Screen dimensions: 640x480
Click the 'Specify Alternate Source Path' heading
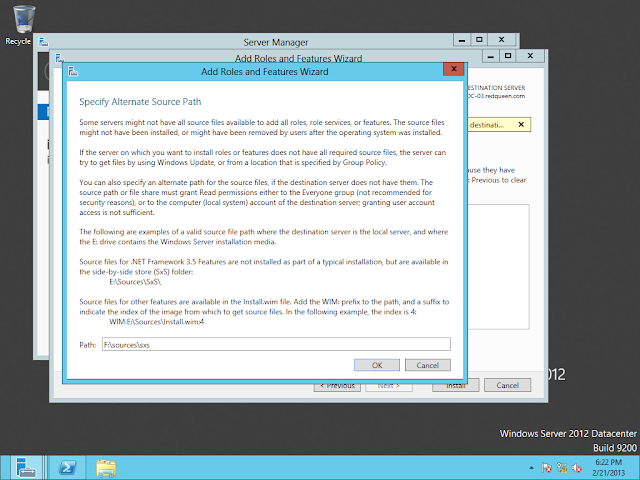tap(140, 102)
